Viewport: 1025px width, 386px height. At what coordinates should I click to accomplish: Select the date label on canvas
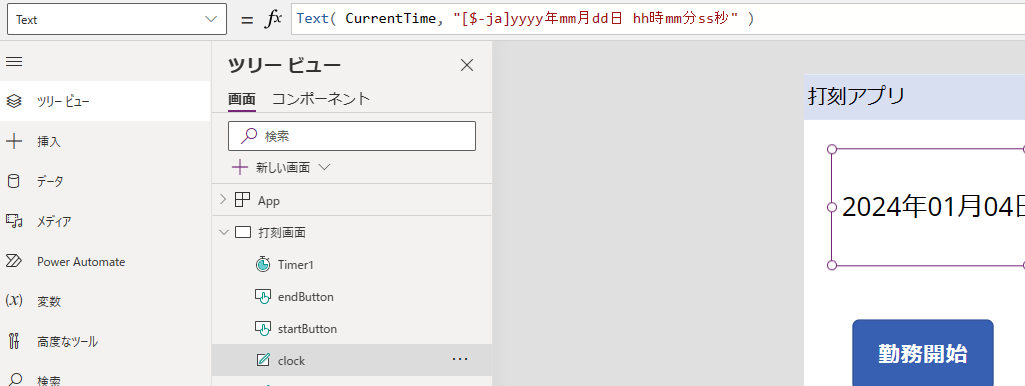(x=928, y=207)
